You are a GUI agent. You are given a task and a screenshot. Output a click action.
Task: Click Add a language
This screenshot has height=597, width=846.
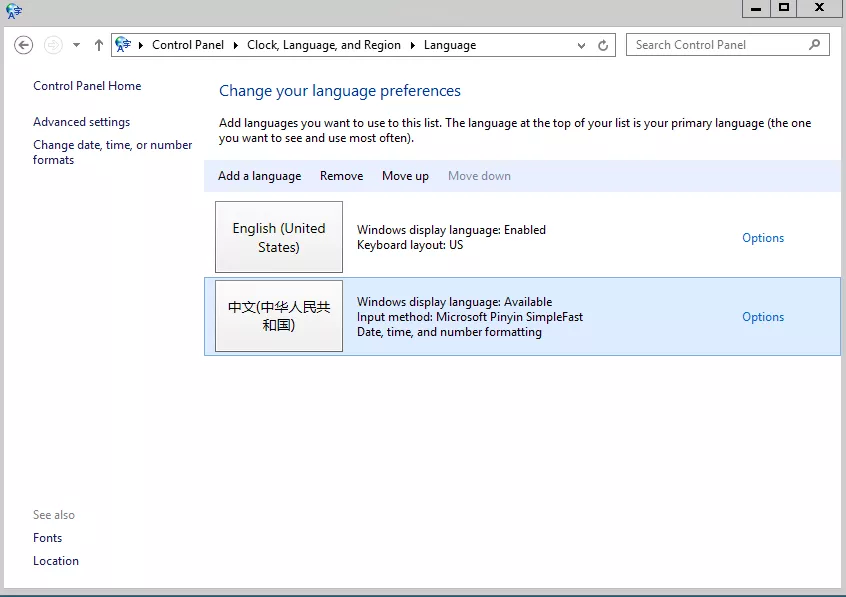coord(259,176)
